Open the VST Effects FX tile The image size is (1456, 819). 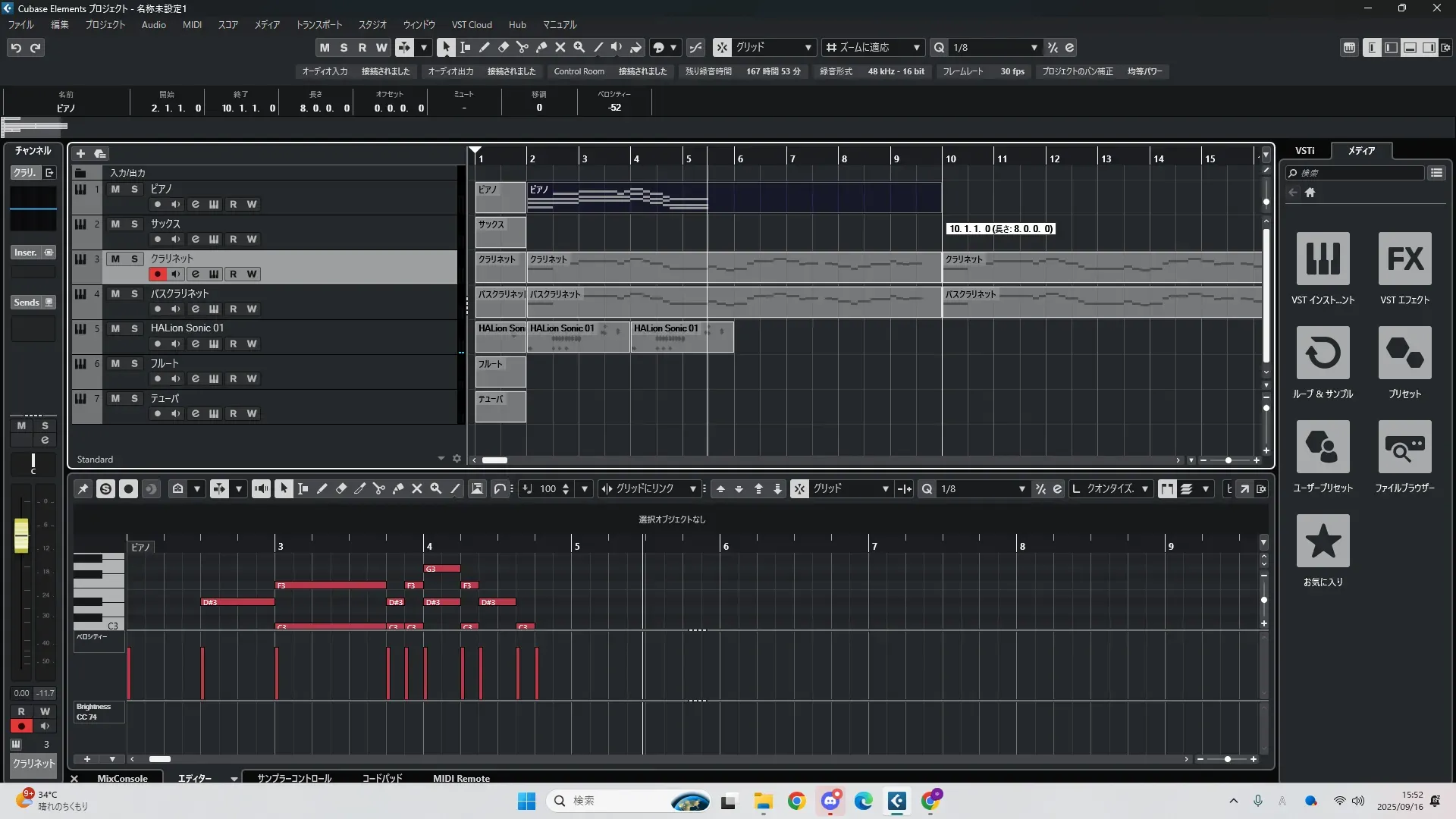click(x=1404, y=259)
